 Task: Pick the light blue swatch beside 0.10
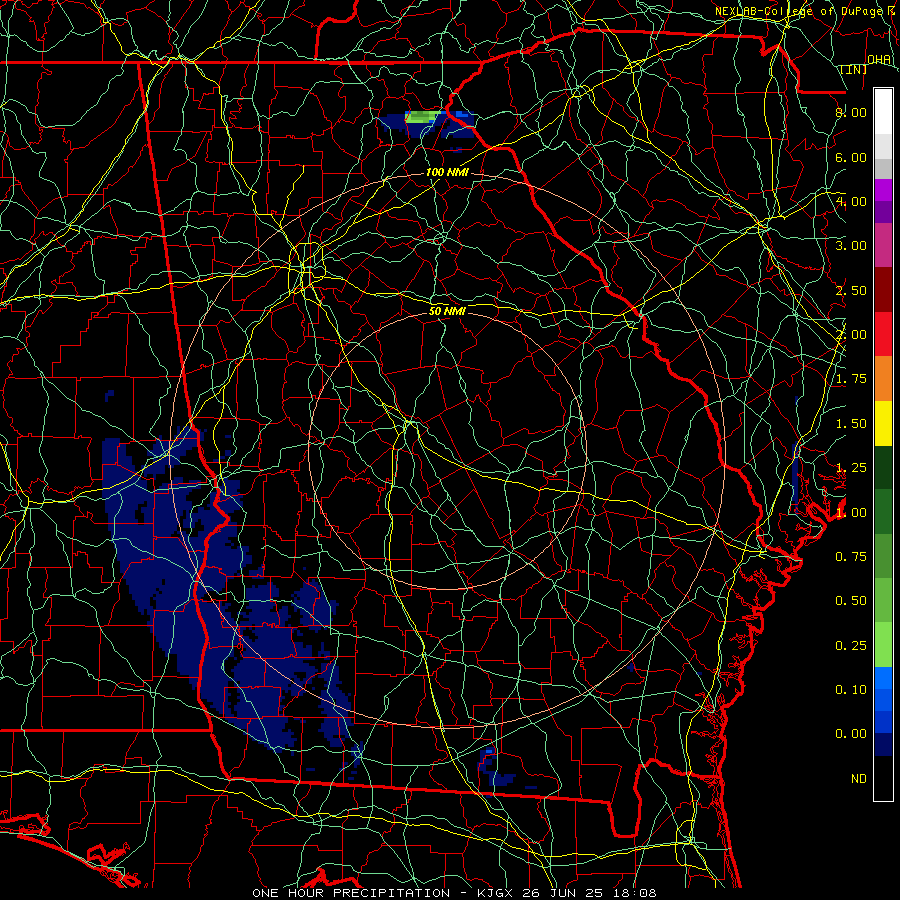click(x=883, y=678)
